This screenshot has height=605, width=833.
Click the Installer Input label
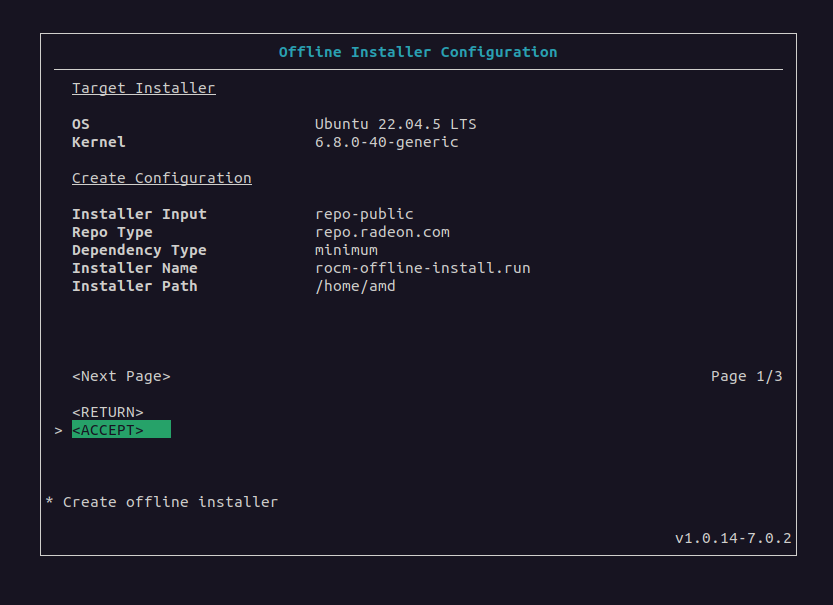(139, 214)
